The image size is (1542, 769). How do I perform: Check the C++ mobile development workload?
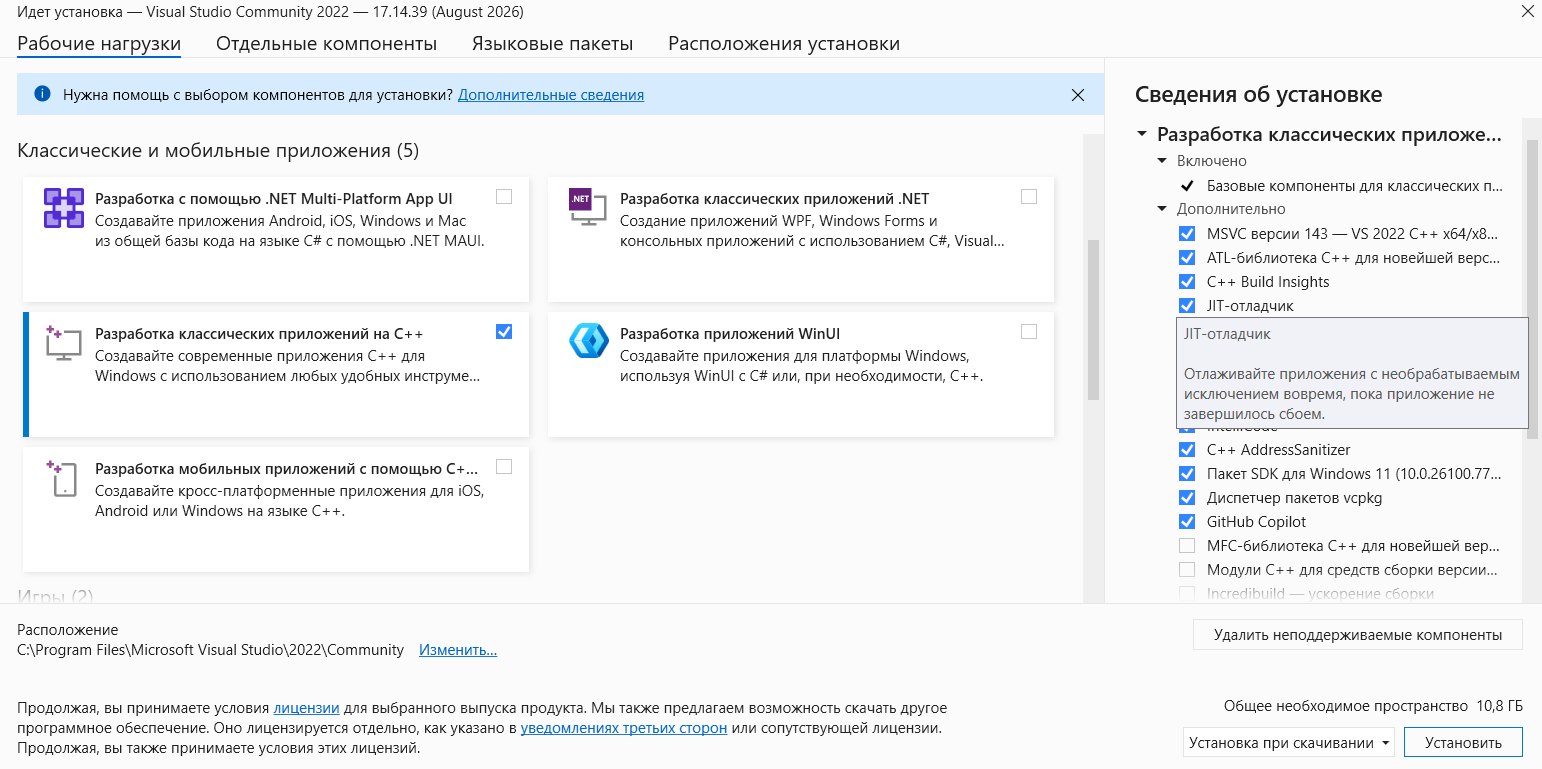click(x=504, y=467)
